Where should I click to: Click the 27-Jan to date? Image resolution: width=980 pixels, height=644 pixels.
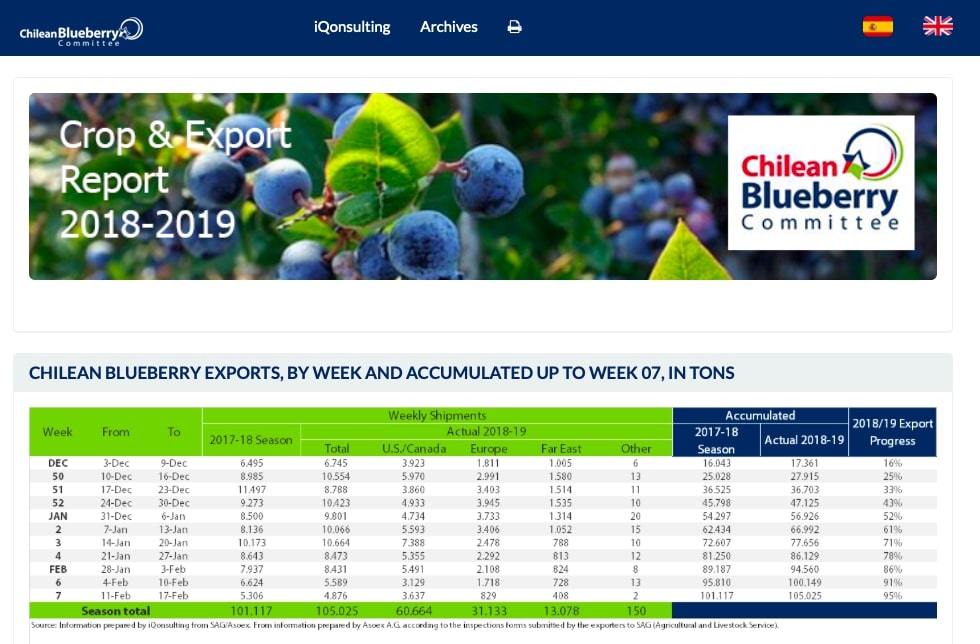tap(173, 556)
